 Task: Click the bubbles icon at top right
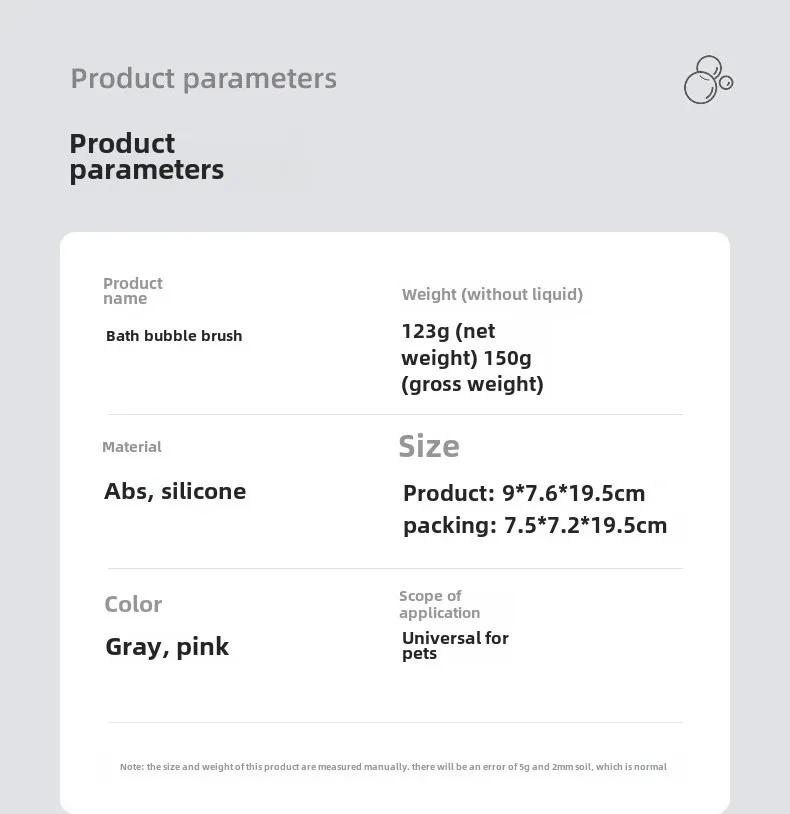709,79
